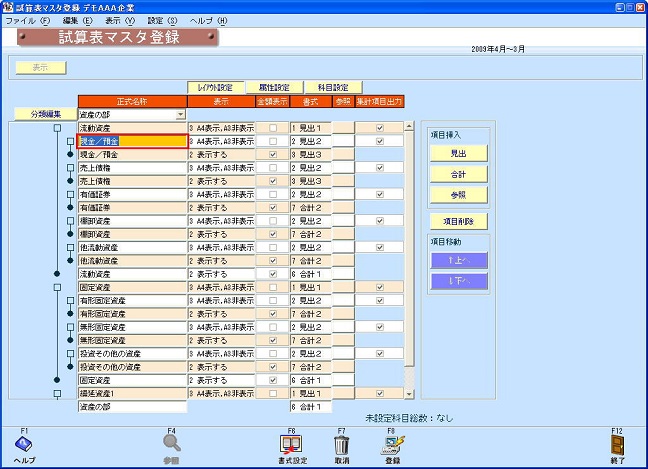Click the F1 ヘルプ help icon
This screenshot has width=648, height=469.
click(x=24, y=444)
